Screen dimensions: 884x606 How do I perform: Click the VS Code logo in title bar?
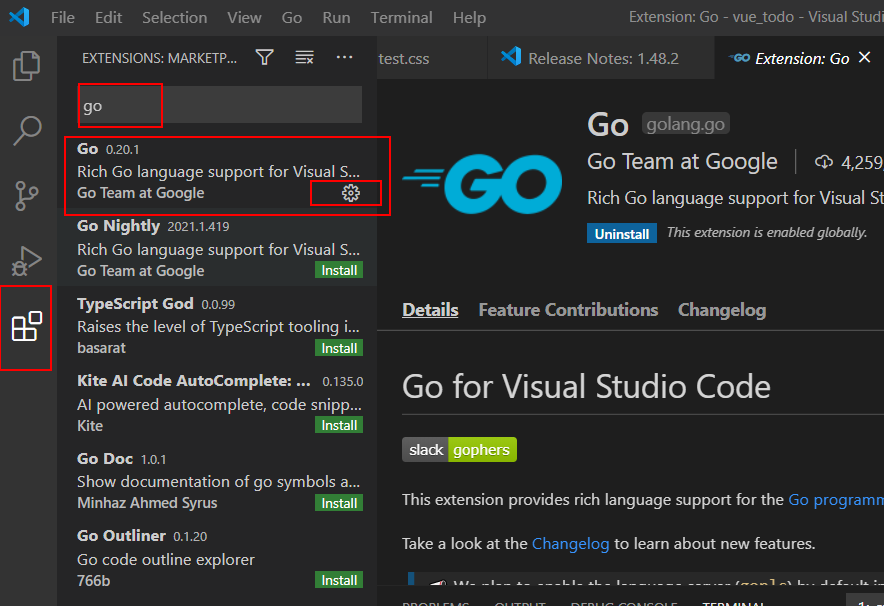click(19, 17)
